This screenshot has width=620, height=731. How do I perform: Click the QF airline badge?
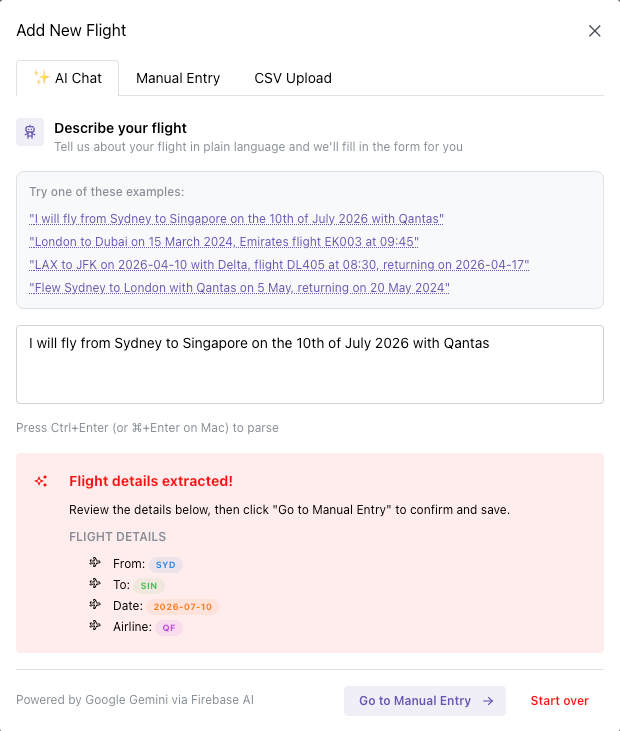[x=169, y=628]
